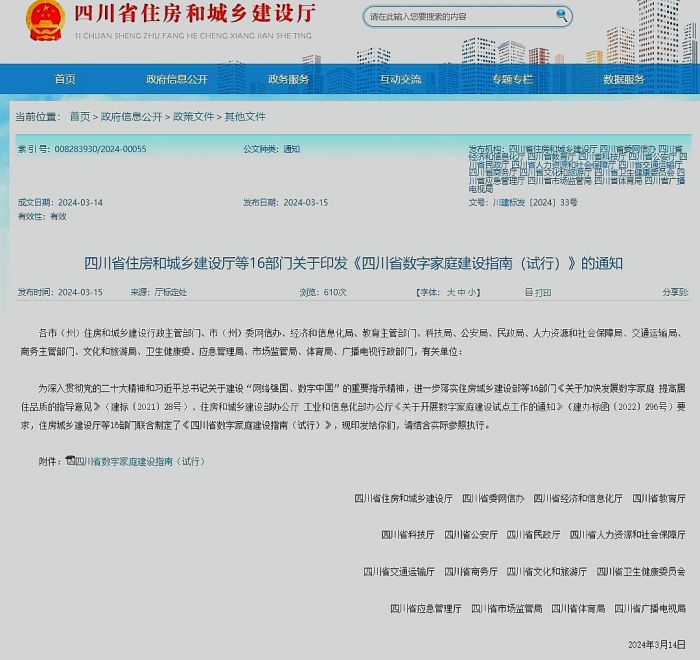
Task: Click the 文号 川建标发〔2024〕33号 text
Action: (523, 203)
